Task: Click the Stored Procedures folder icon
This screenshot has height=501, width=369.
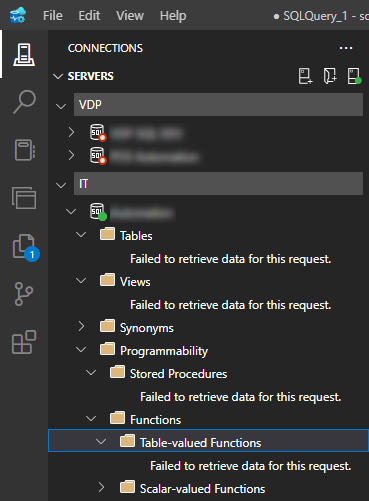Action: point(117,372)
